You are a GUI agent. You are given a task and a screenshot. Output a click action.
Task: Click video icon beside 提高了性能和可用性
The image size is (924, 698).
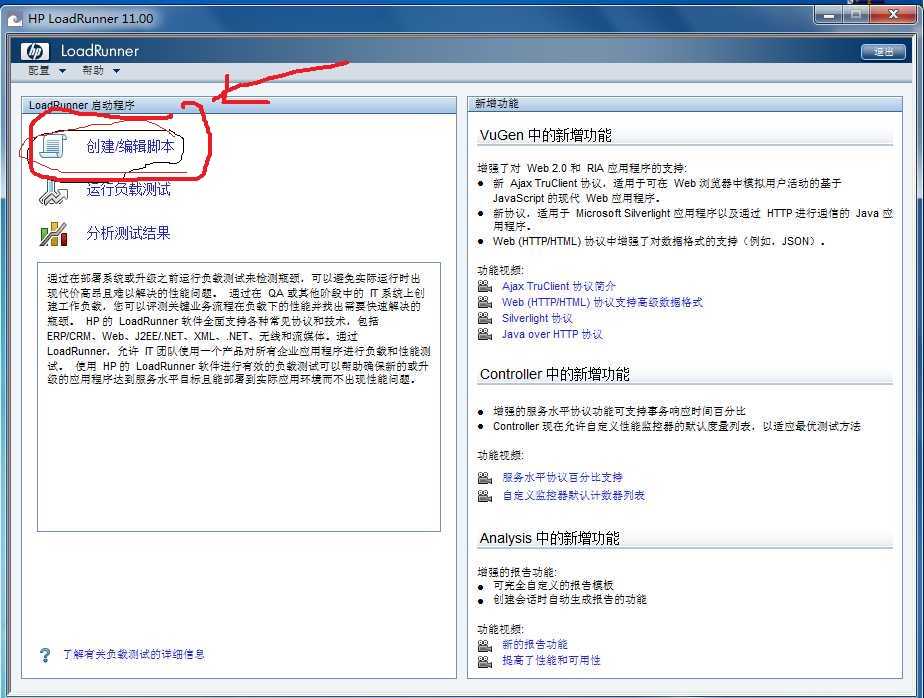point(485,661)
